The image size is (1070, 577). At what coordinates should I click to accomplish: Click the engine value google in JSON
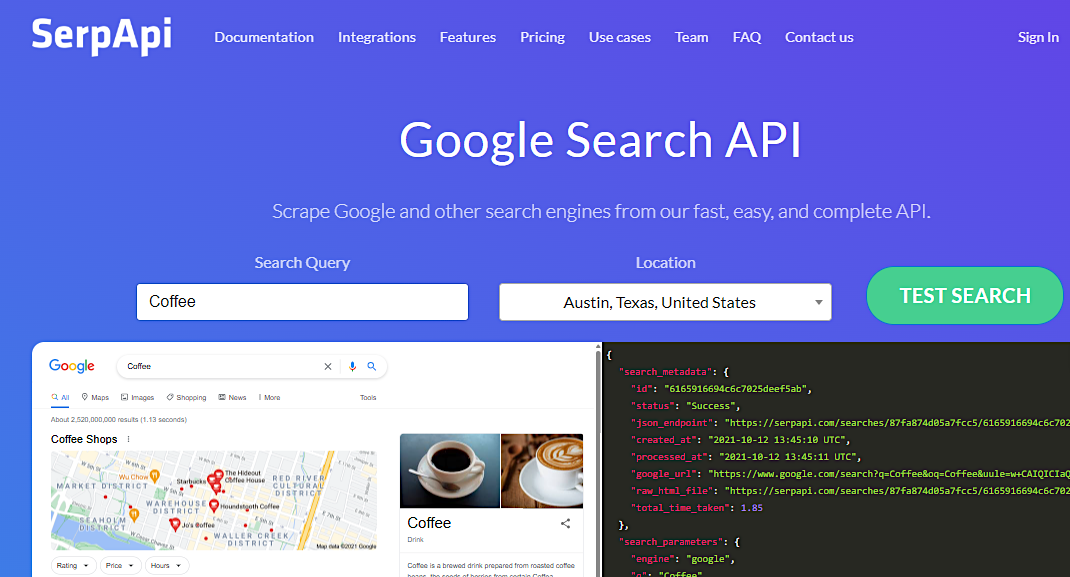[708, 559]
